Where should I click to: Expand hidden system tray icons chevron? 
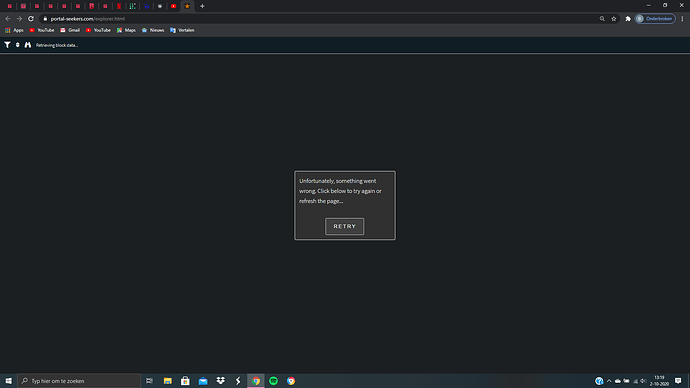click(609, 381)
